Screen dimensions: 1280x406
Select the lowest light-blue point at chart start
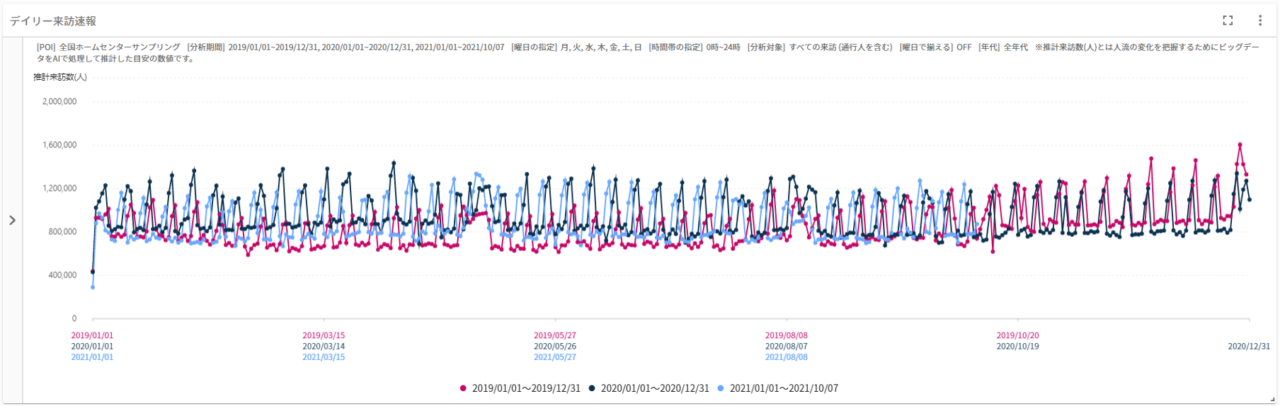coord(92,287)
